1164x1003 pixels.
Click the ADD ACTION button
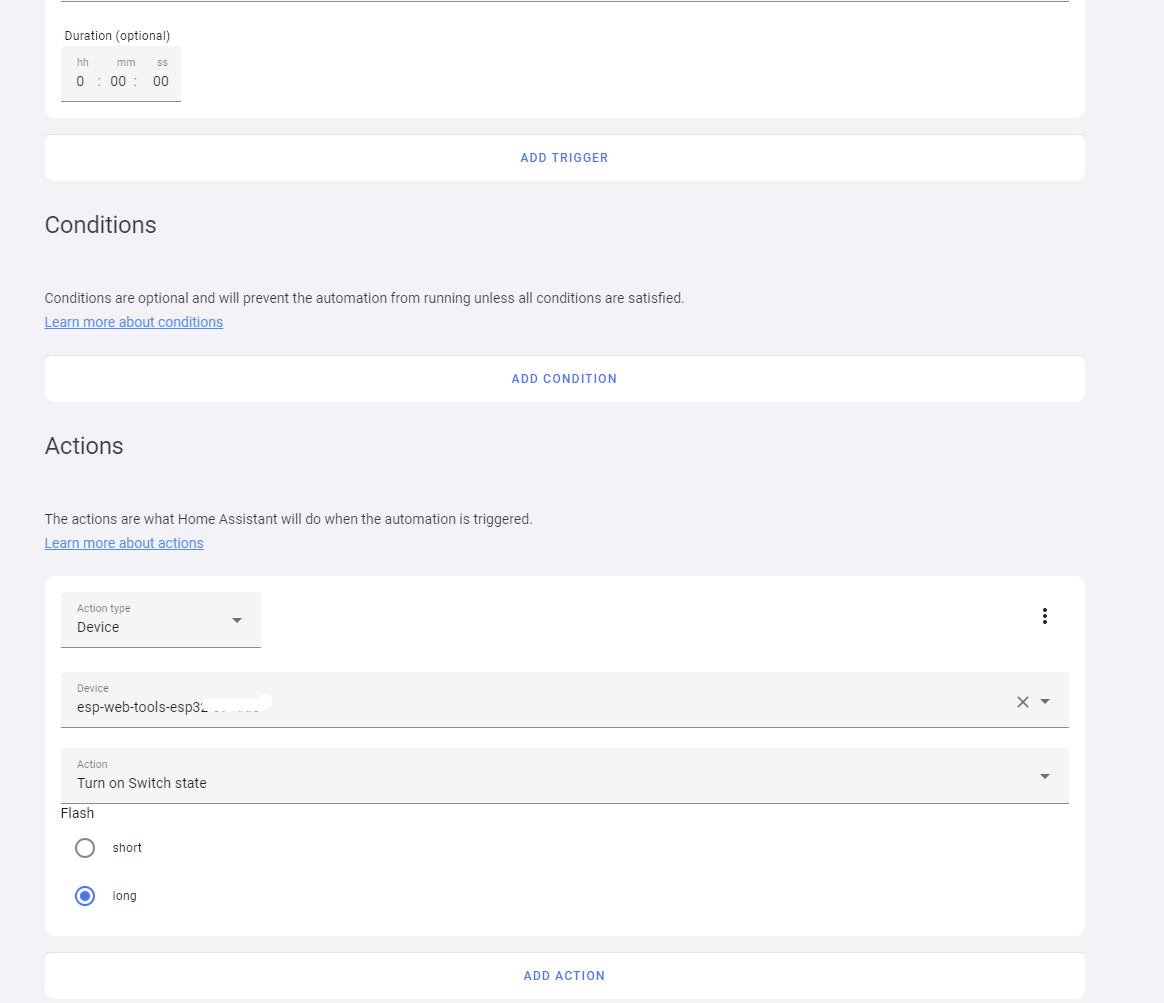click(x=564, y=976)
